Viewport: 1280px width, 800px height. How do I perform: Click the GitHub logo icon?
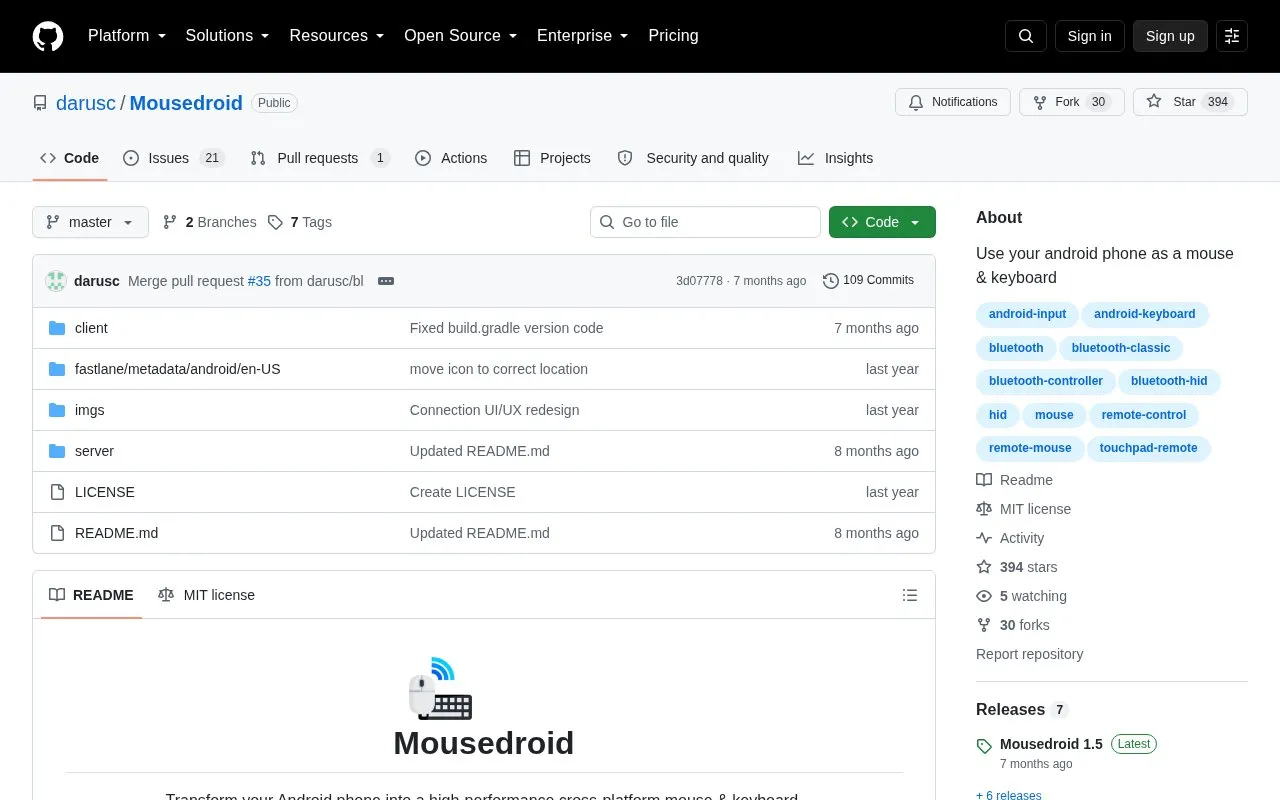(48, 36)
